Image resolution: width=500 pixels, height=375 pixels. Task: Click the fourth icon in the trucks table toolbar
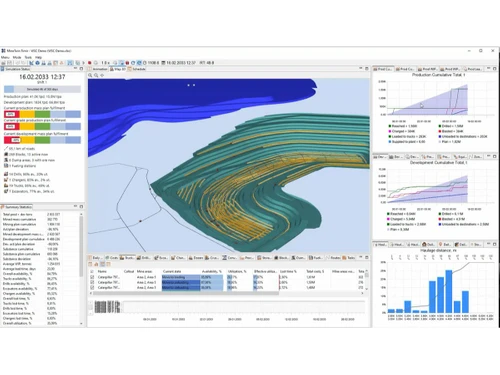click(x=108, y=264)
